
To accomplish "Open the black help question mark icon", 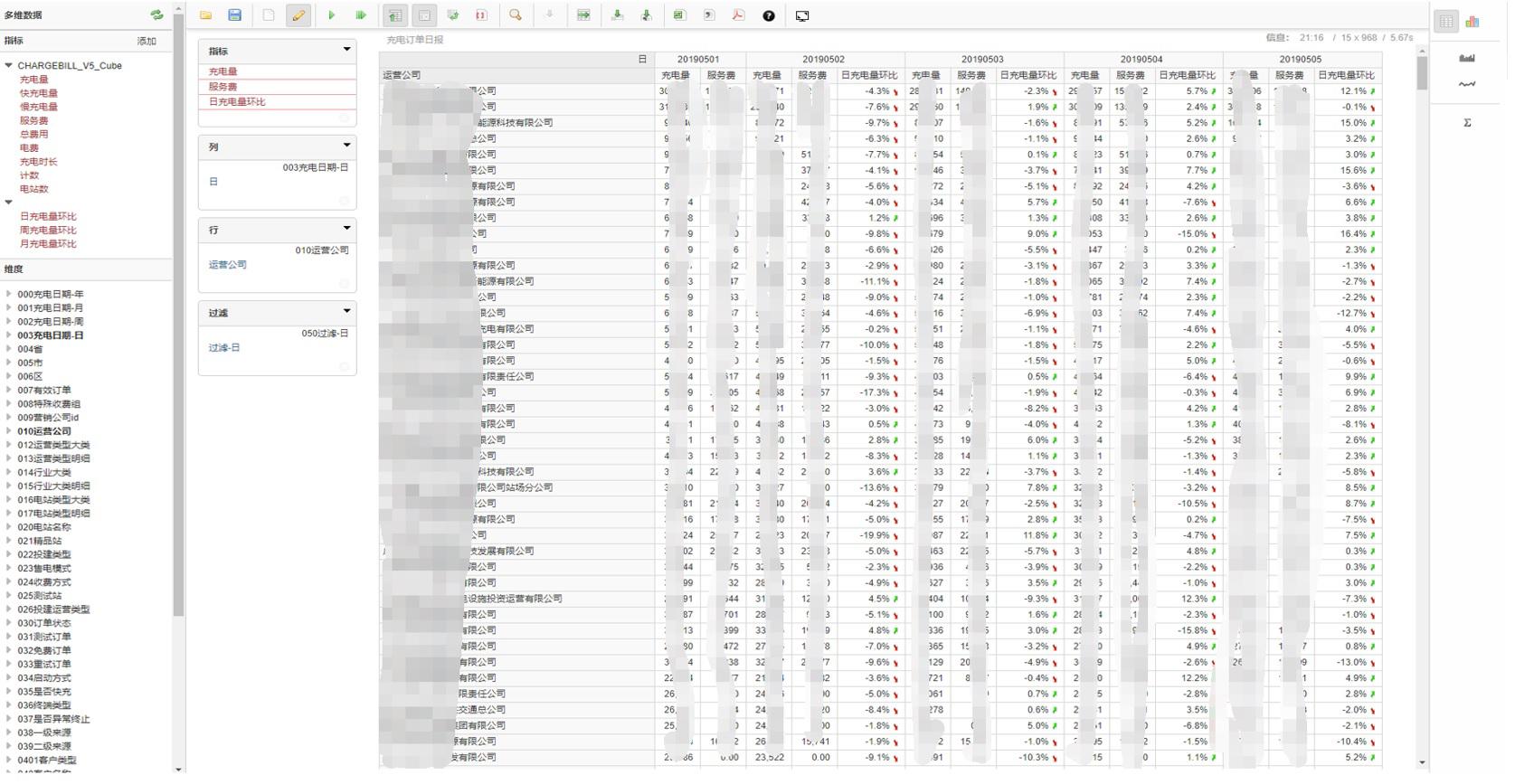I will click(x=769, y=15).
